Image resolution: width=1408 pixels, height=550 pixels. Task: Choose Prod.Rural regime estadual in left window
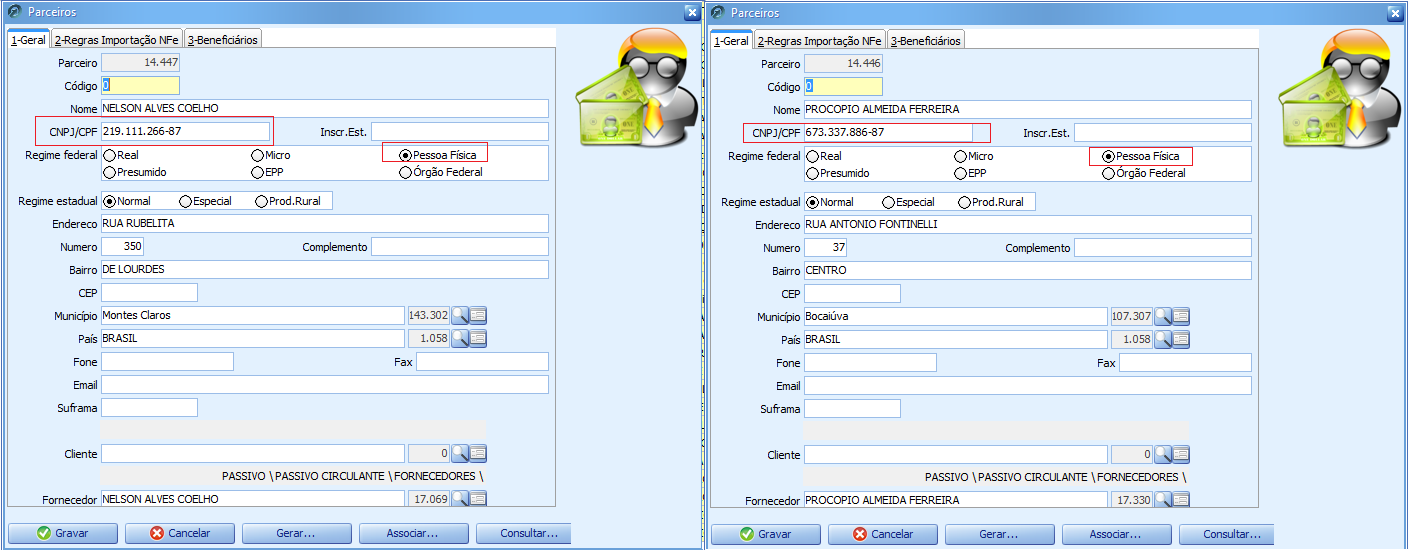coord(288,201)
